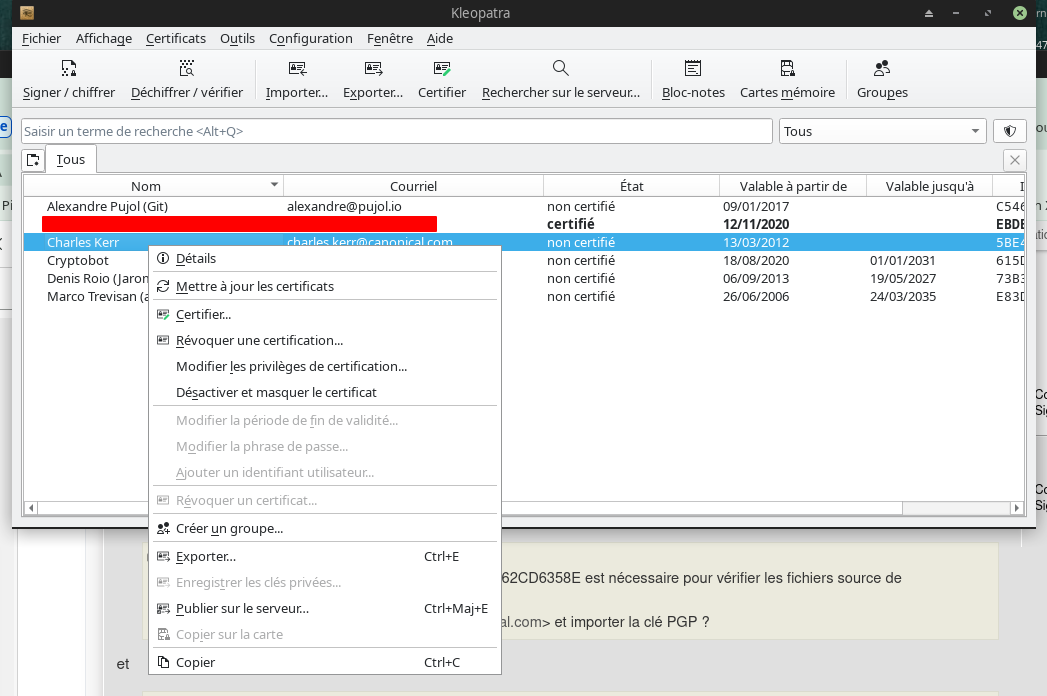
Task: Select the Alexandre Pujol (Git) row
Action: coord(524,206)
